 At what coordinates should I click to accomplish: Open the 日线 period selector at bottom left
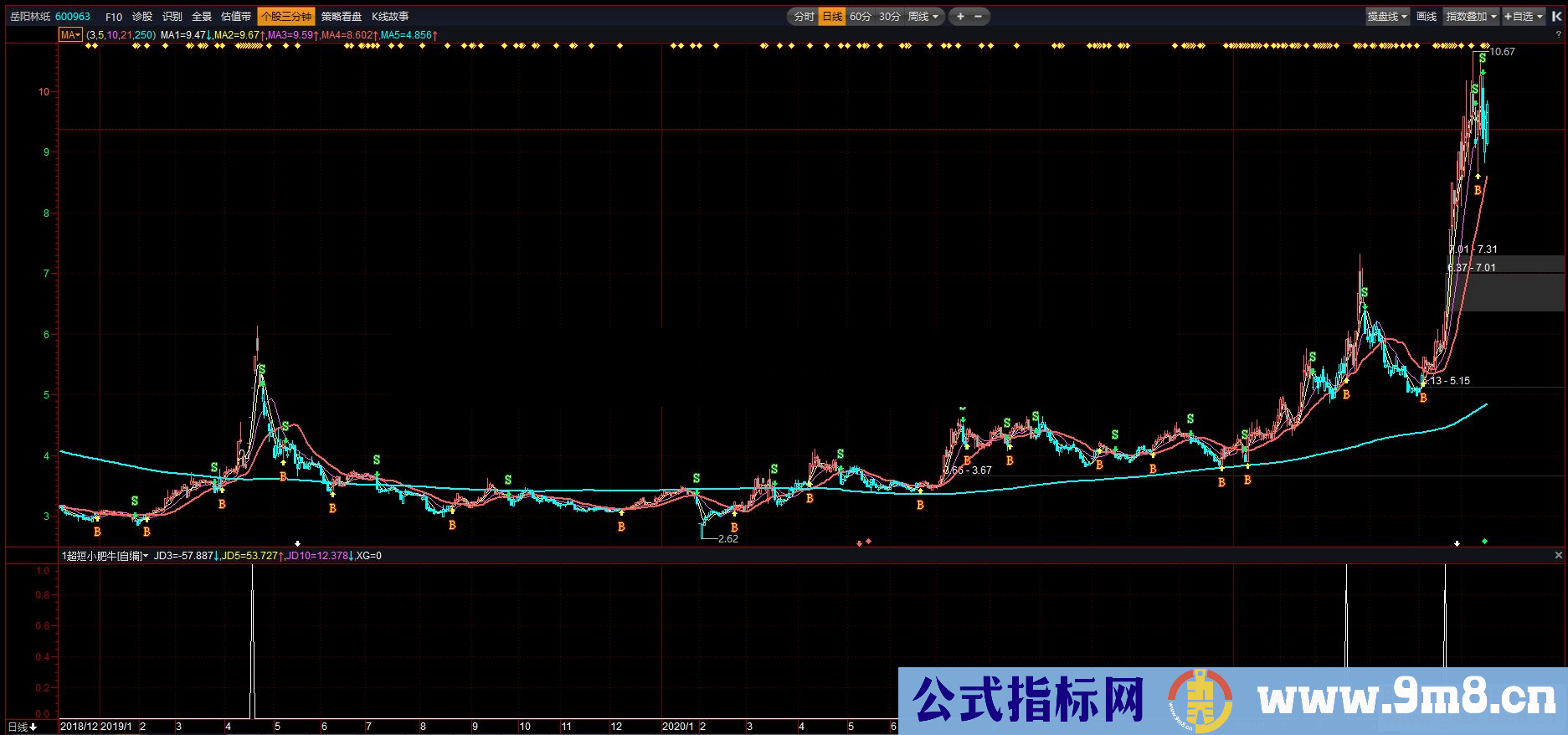[x=23, y=727]
